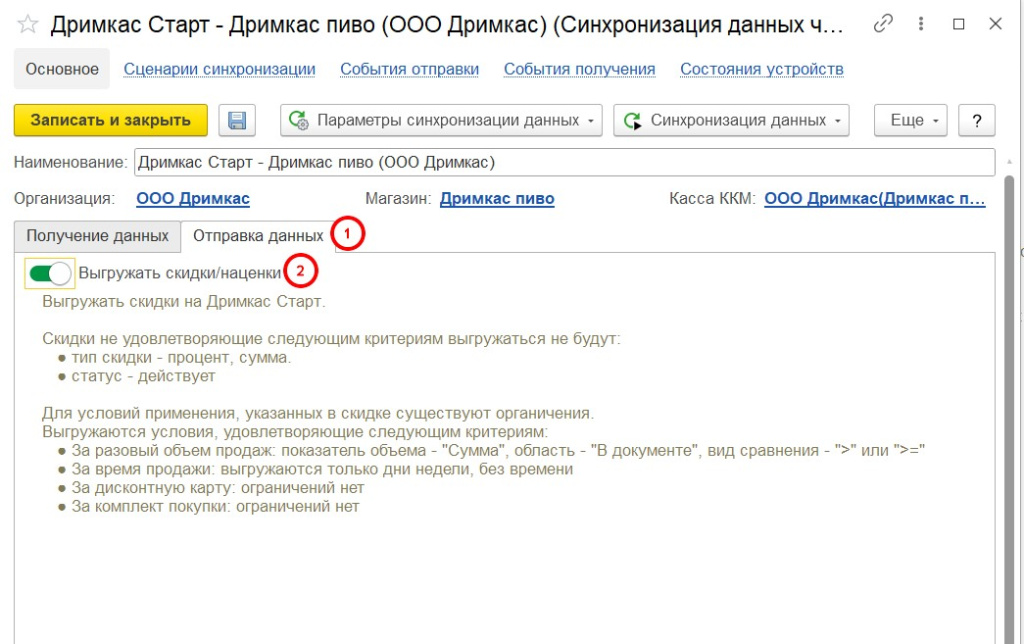Open Сценарии синхронизации section
This screenshot has width=1024, height=644.
(219, 69)
